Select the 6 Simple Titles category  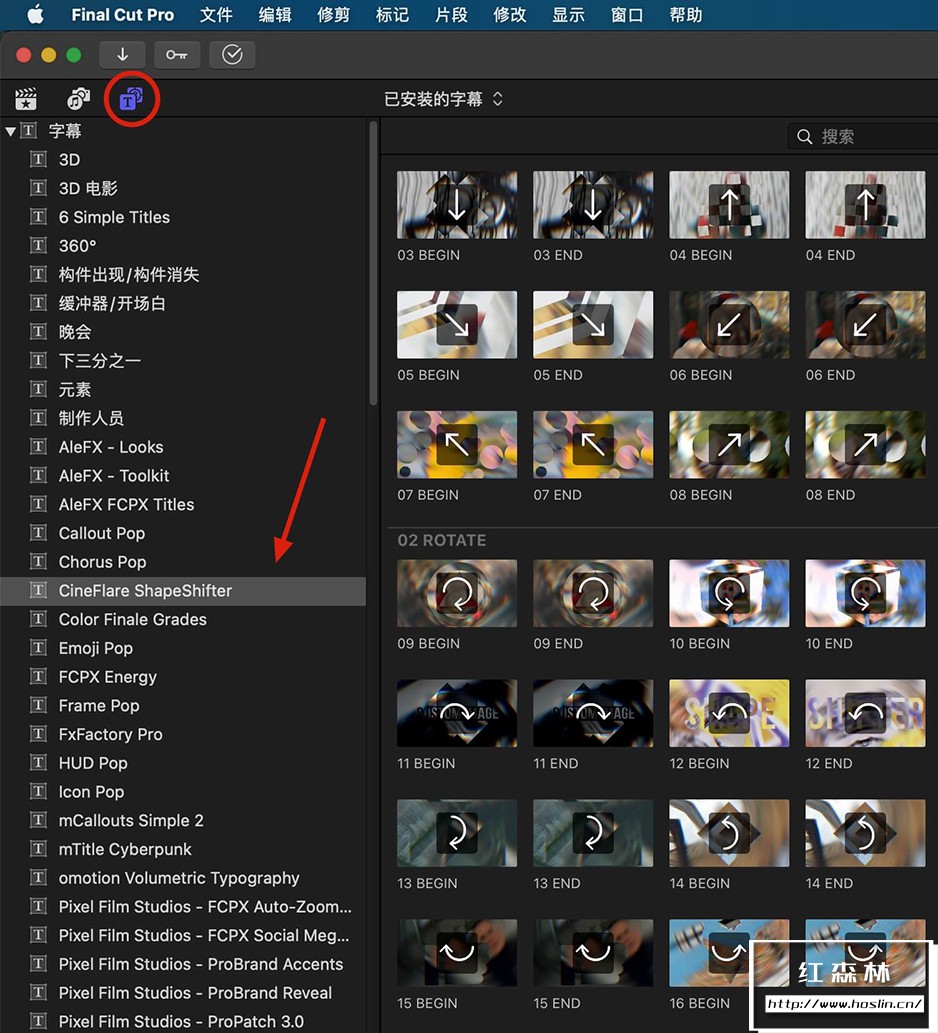pos(183,217)
